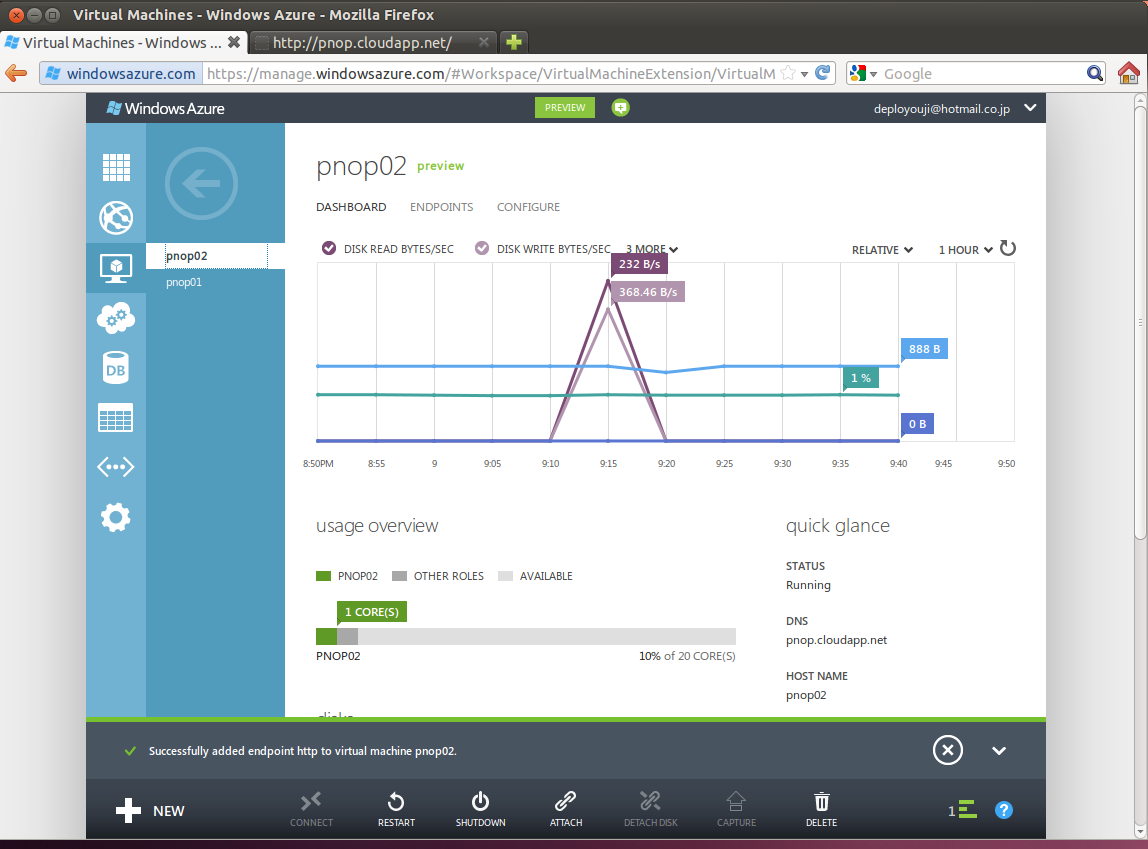This screenshot has height=849, width=1148.
Task: Open URL history dropdown arrow
Action: coord(804,74)
